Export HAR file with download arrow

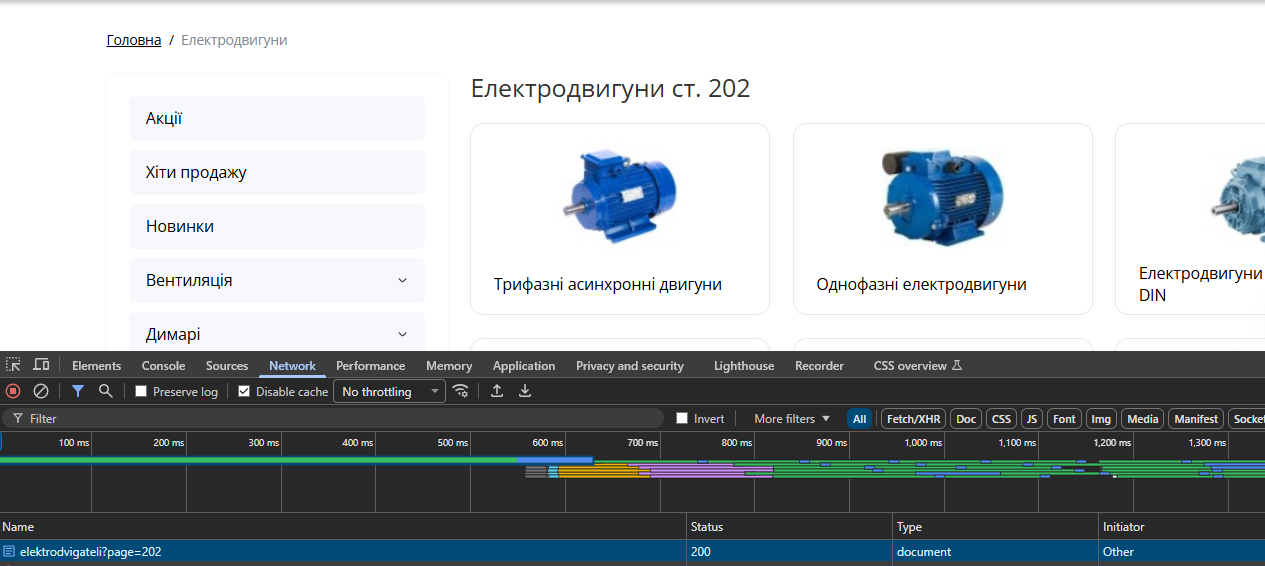525,392
